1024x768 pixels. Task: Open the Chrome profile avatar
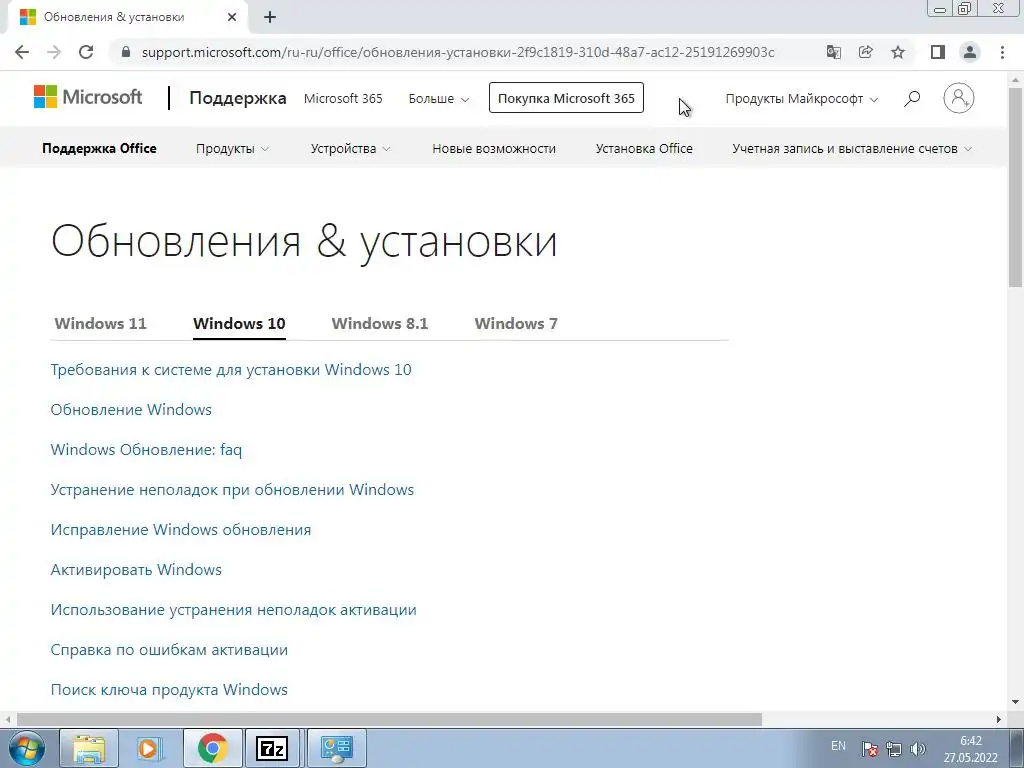[970, 52]
